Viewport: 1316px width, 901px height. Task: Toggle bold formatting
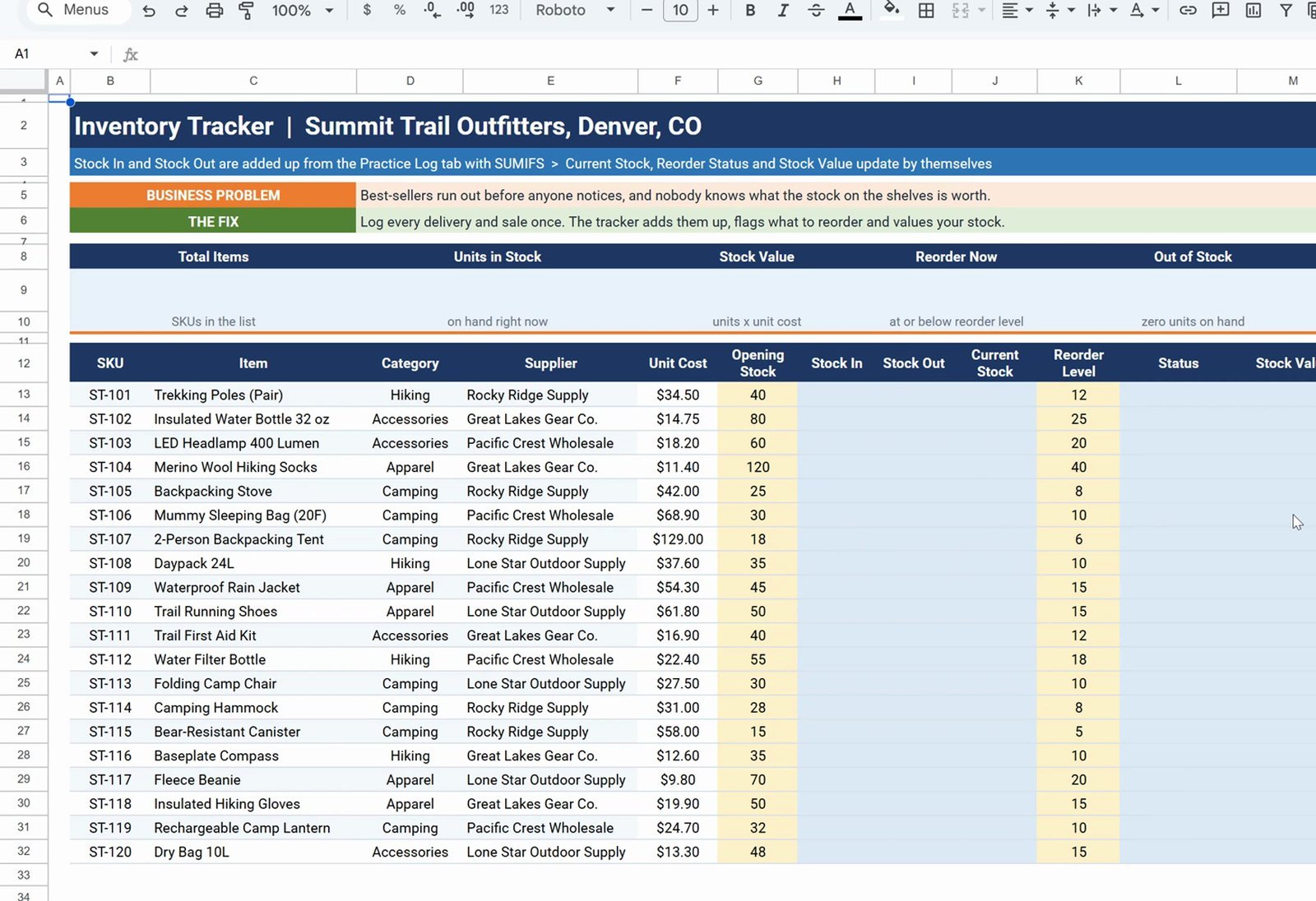[x=750, y=10]
